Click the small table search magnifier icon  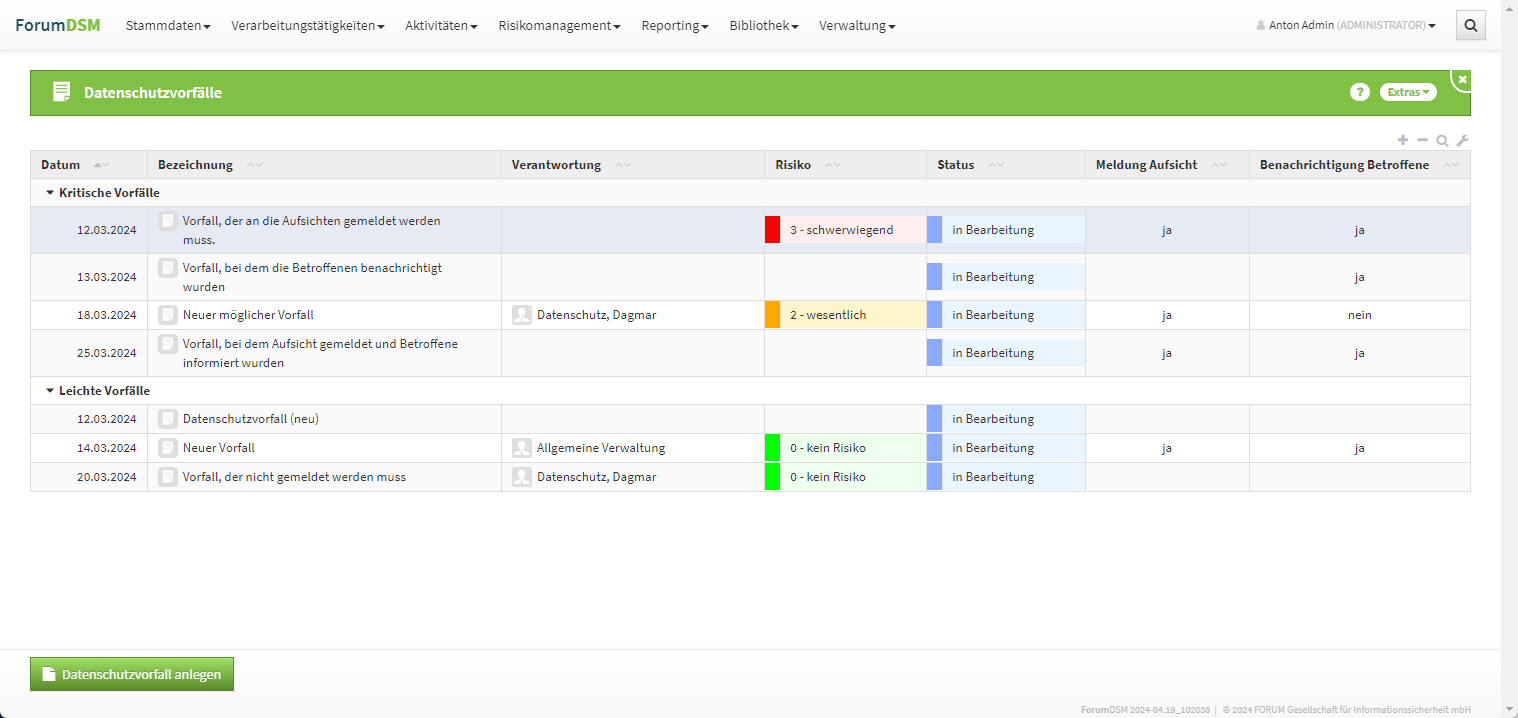point(1442,141)
